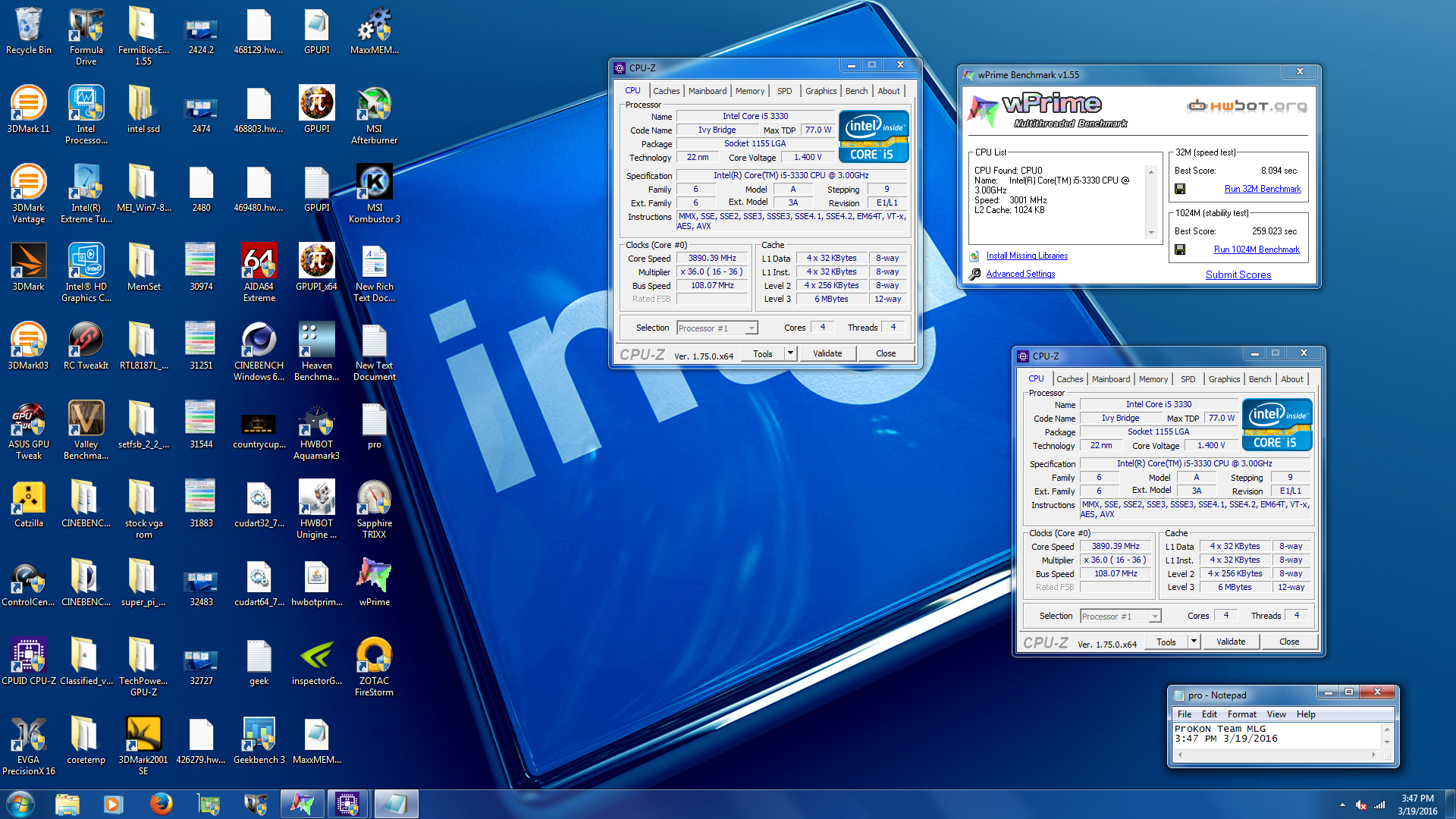Open Format menu in Notepad
The height and width of the screenshot is (819, 1456).
[x=1241, y=714]
